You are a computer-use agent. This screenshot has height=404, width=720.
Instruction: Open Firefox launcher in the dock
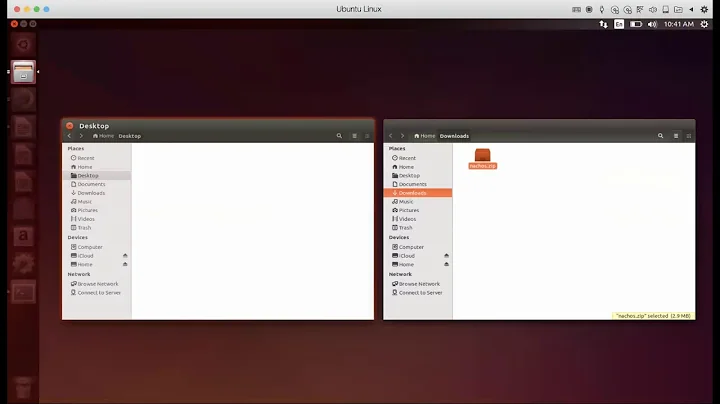(23, 99)
